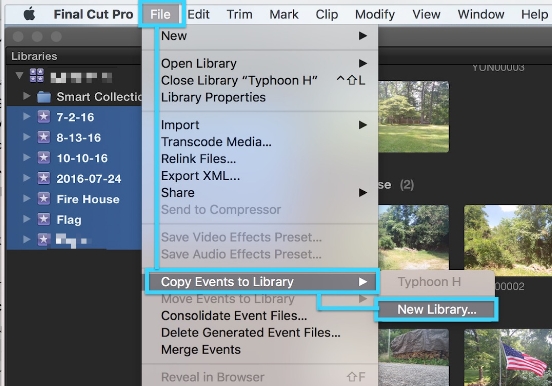
Task: Choose New Library... from the submenu
Action: click(x=437, y=310)
